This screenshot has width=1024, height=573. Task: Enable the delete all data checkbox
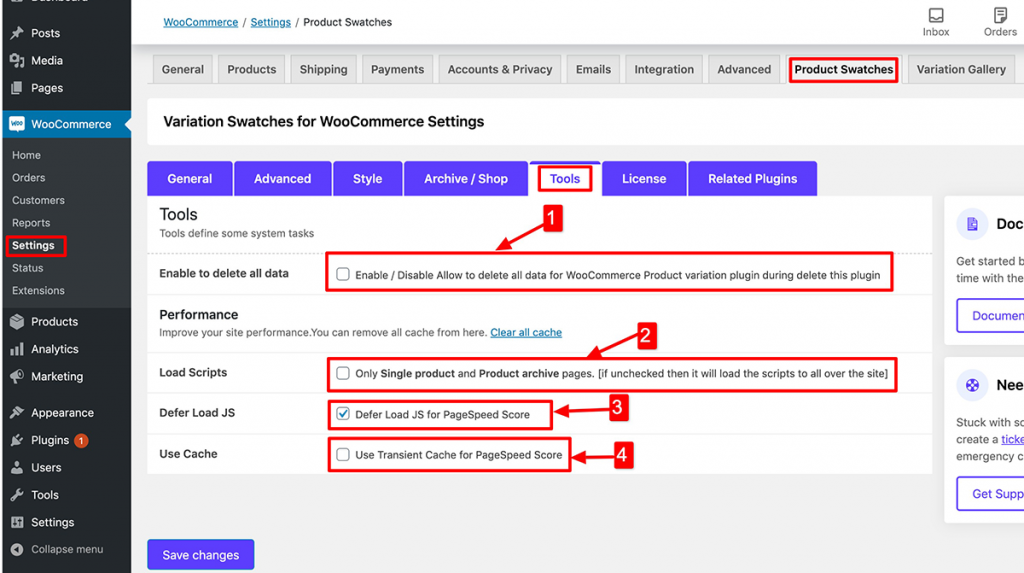343,274
